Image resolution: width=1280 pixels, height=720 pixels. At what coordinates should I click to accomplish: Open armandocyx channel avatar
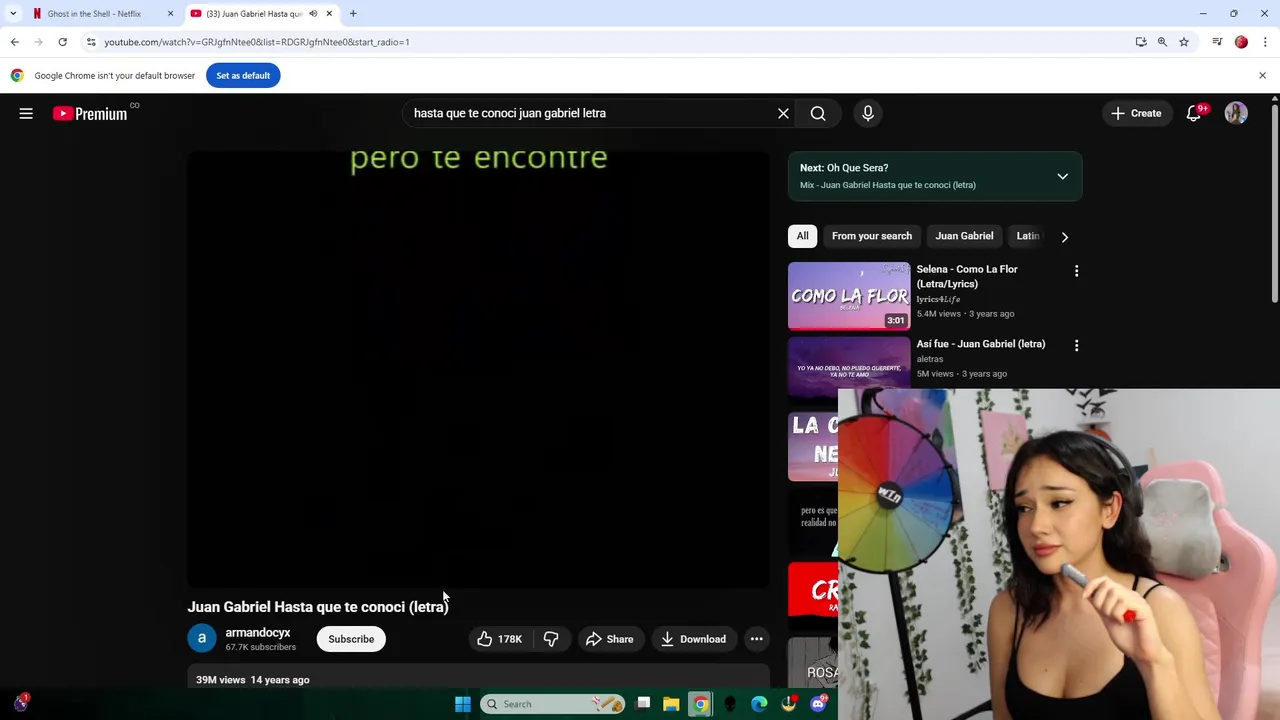(202, 639)
